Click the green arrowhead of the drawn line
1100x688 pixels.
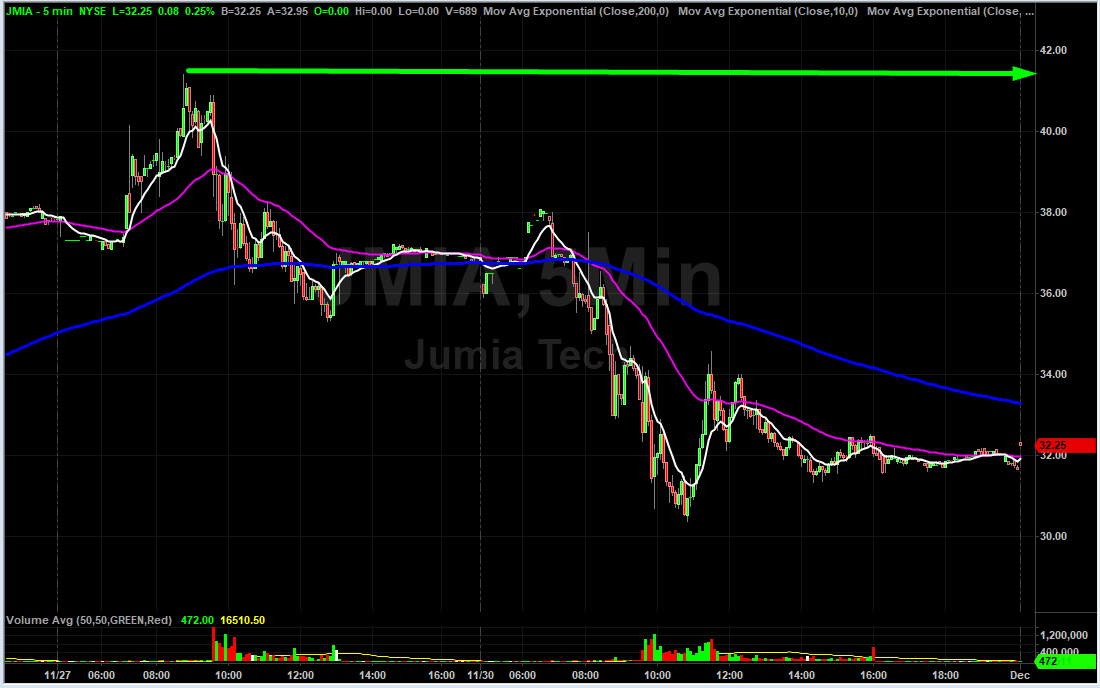click(x=1023, y=73)
